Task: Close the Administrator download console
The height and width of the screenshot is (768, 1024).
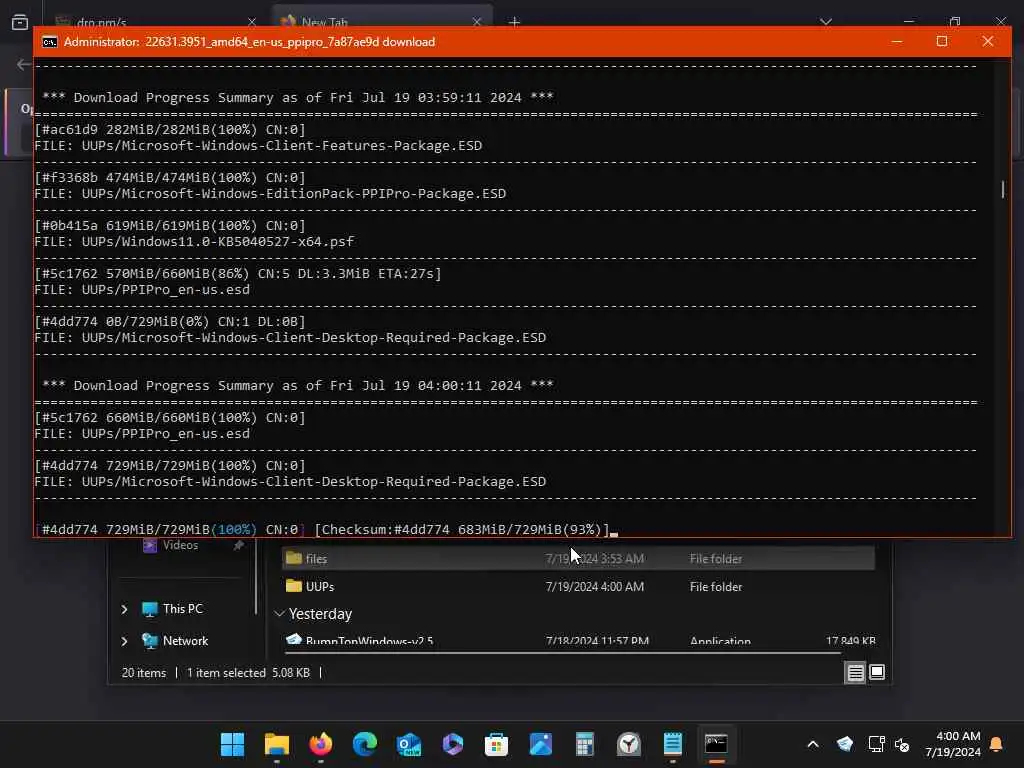Action: tap(987, 41)
